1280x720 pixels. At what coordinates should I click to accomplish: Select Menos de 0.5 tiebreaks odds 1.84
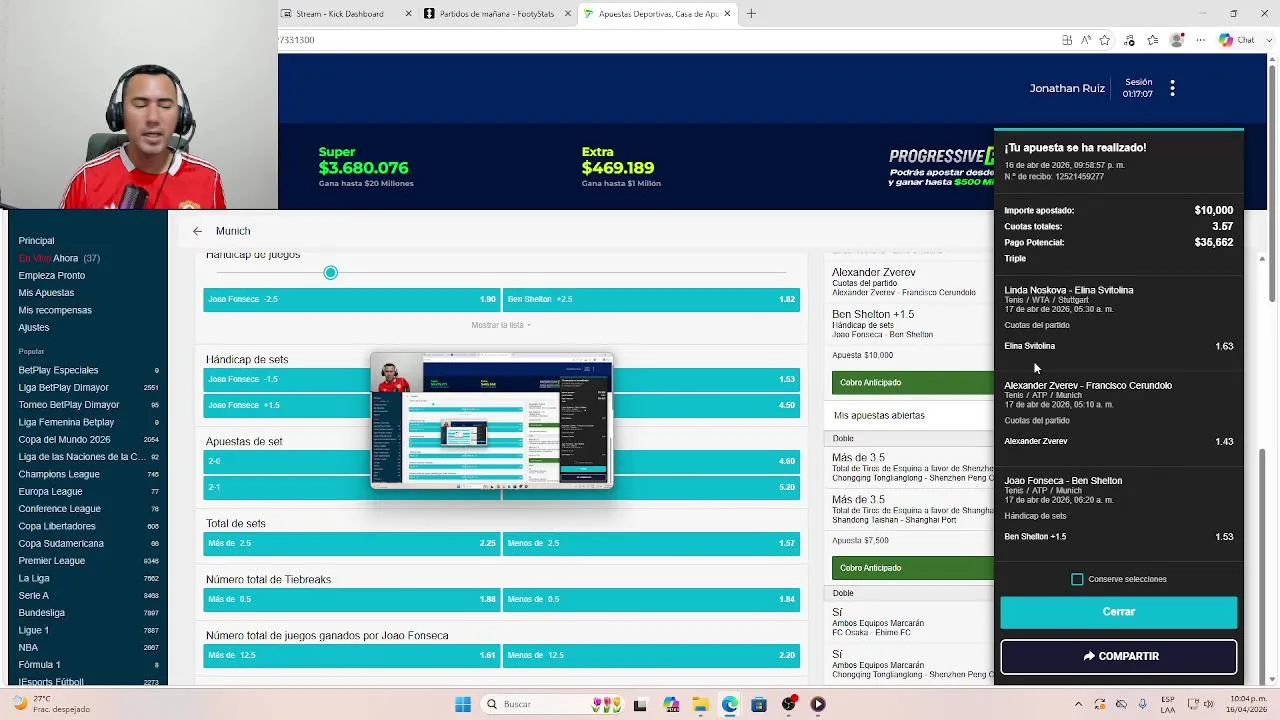tap(651, 599)
